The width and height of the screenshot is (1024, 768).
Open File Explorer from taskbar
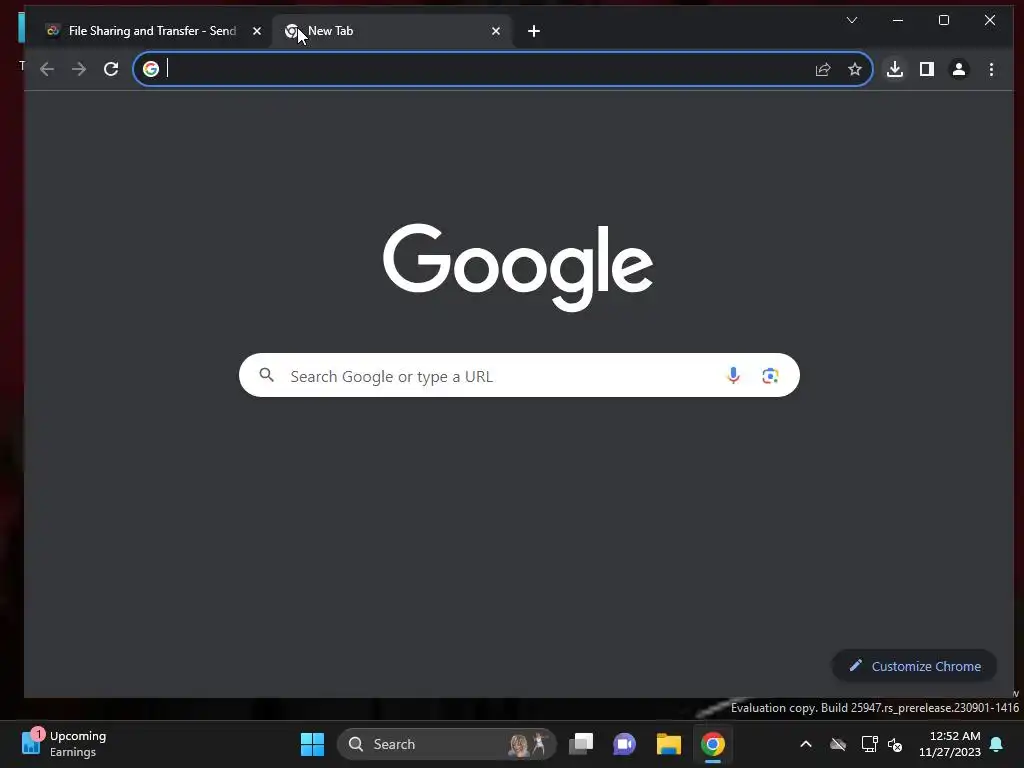(669, 744)
